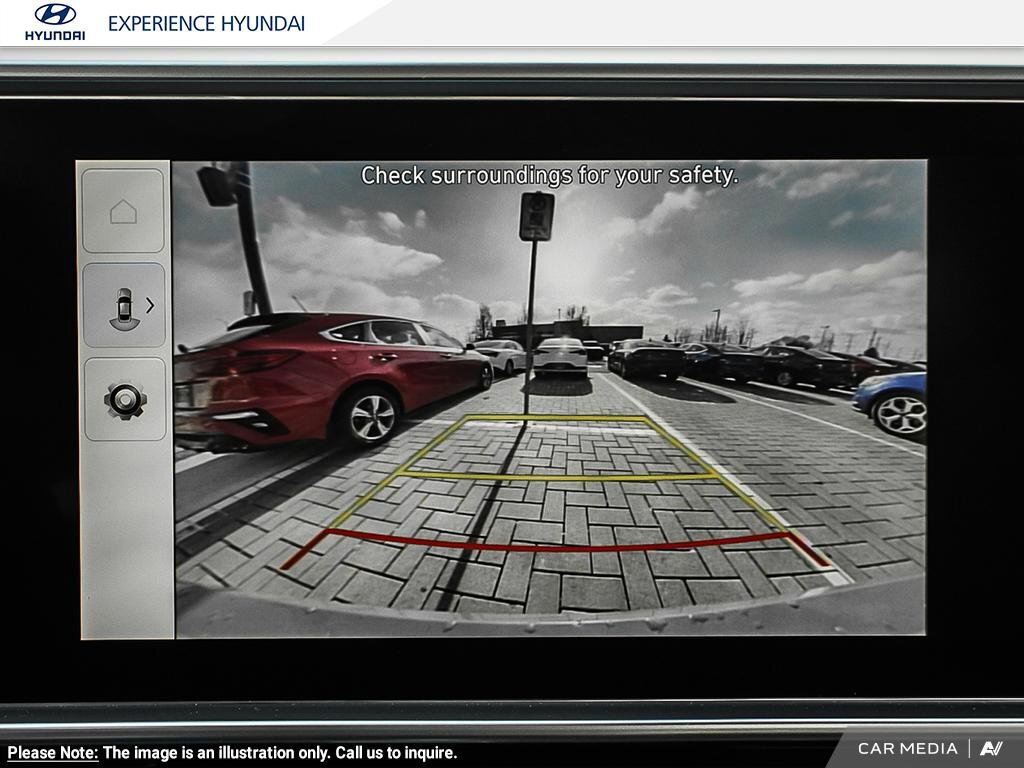The height and width of the screenshot is (768, 1024).
Task: Tap the 'Check surroundings for your safety.' message
Action: (549, 175)
